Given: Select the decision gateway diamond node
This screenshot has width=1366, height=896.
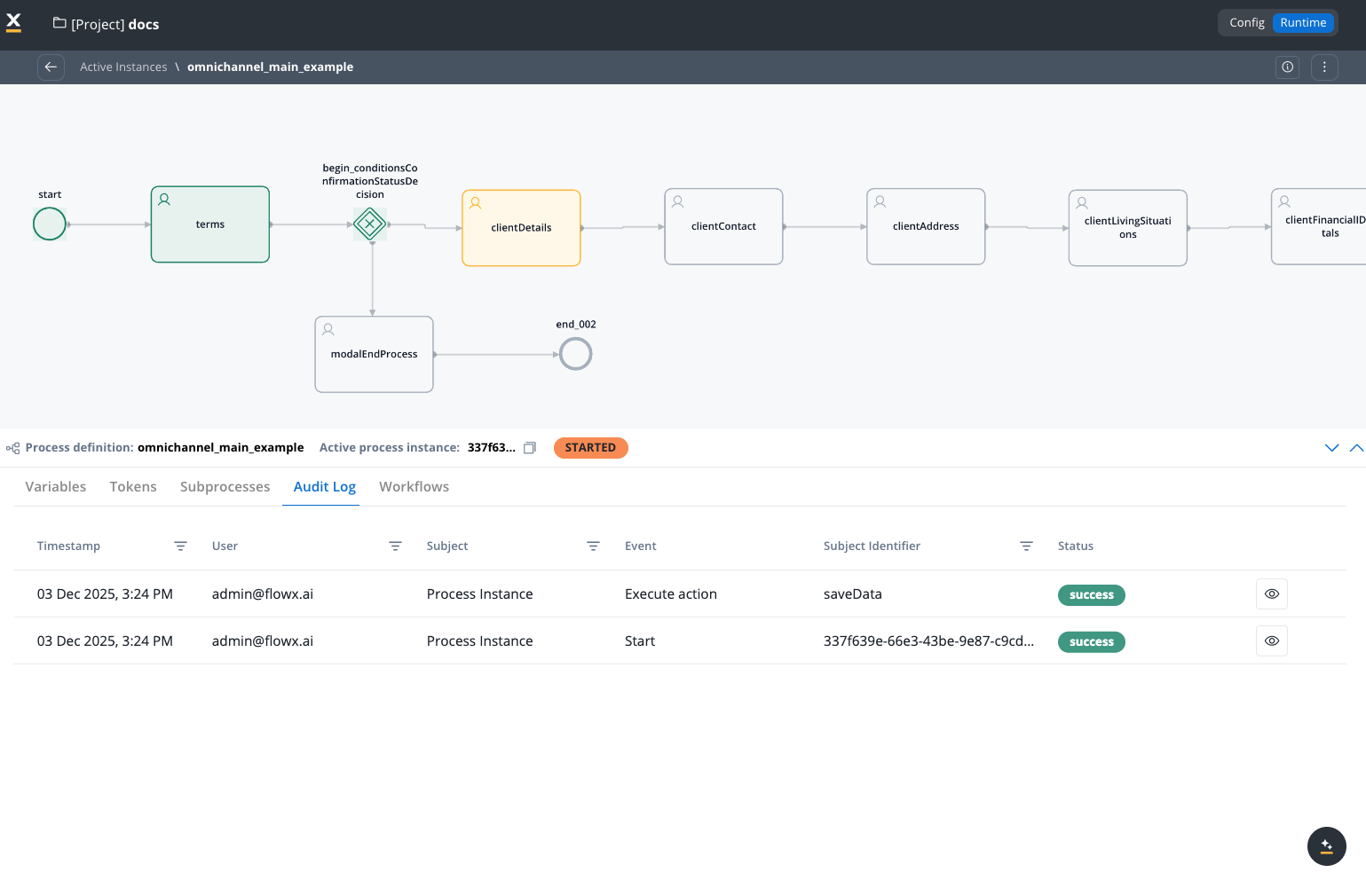Looking at the screenshot, I should click(370, 224).
